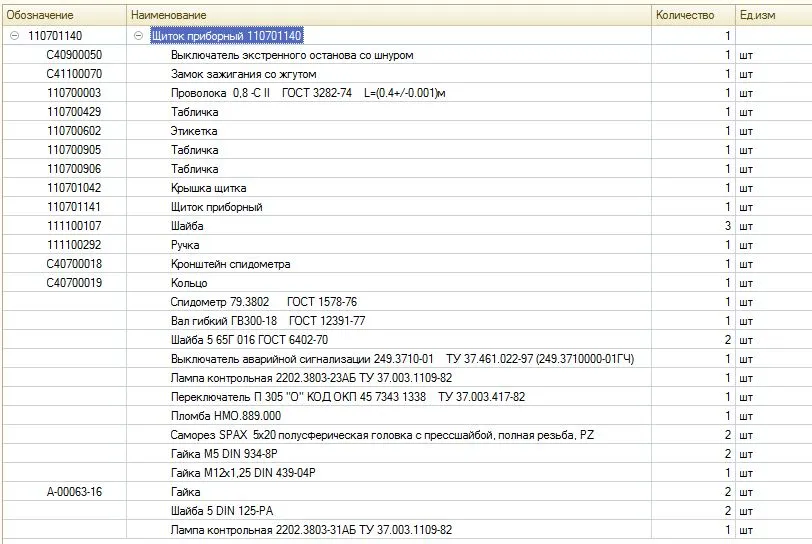Select designation 110701042
812x544 pixels.
(x=74, y=188)
